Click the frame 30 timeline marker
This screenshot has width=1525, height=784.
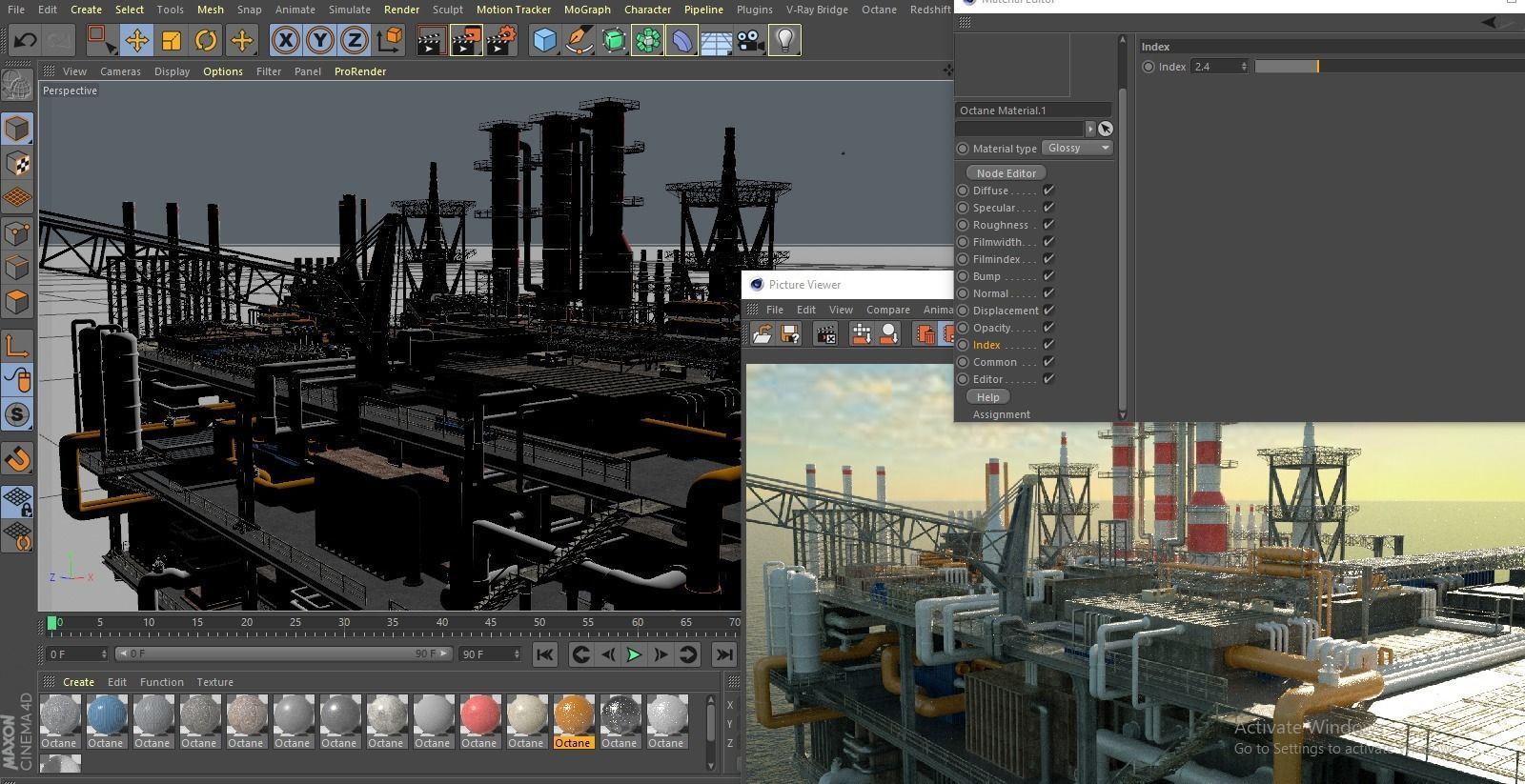click(x=344, y=623)
